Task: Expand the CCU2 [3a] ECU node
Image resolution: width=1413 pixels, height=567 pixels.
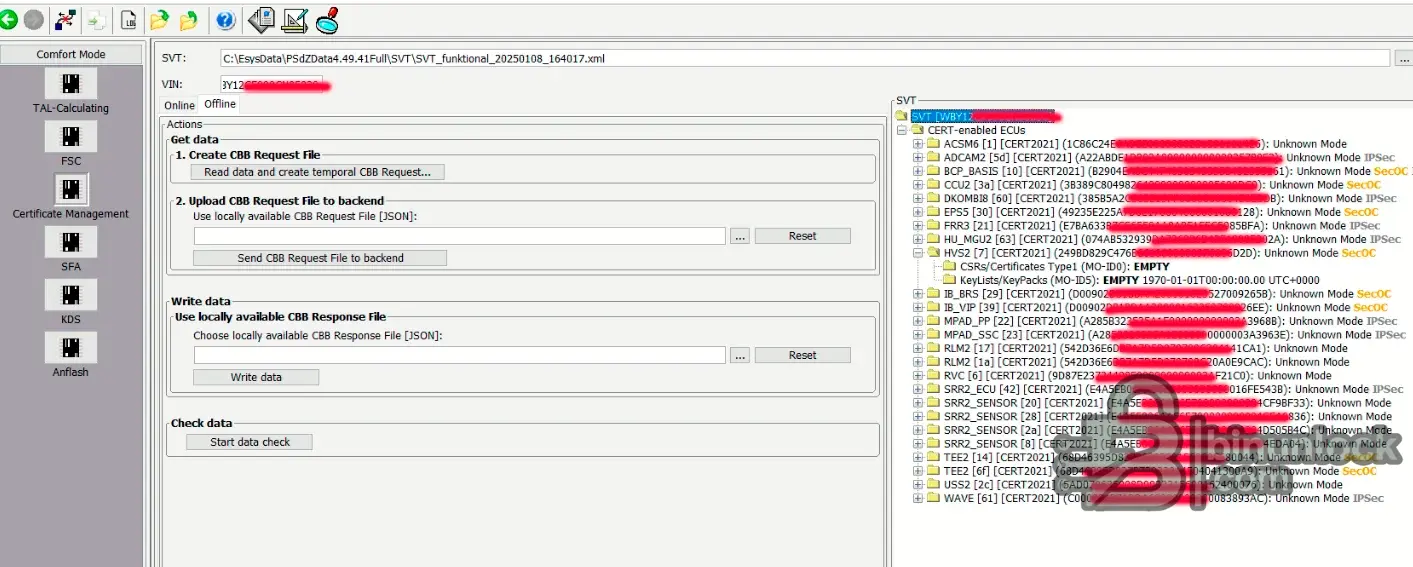Action: [x=918, y=185]
